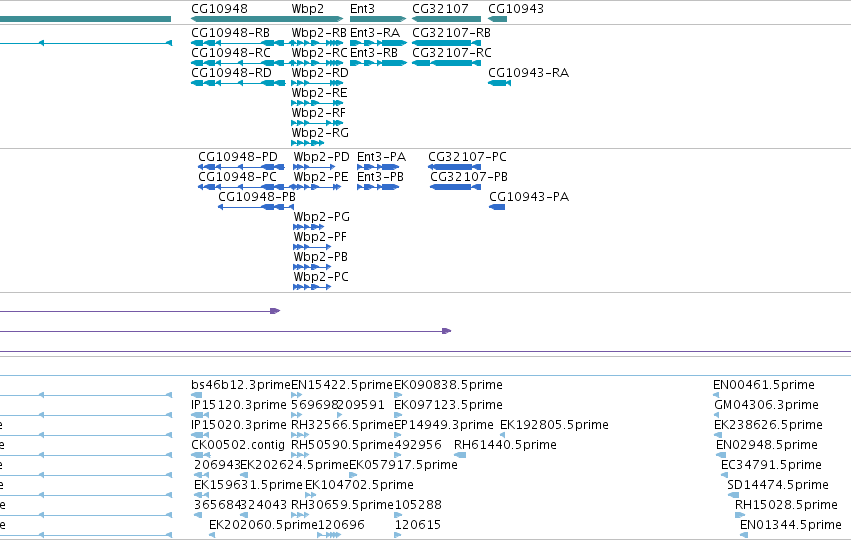Select feature 120615
Viewport: 851px width, 540px height.
[418, 525]
